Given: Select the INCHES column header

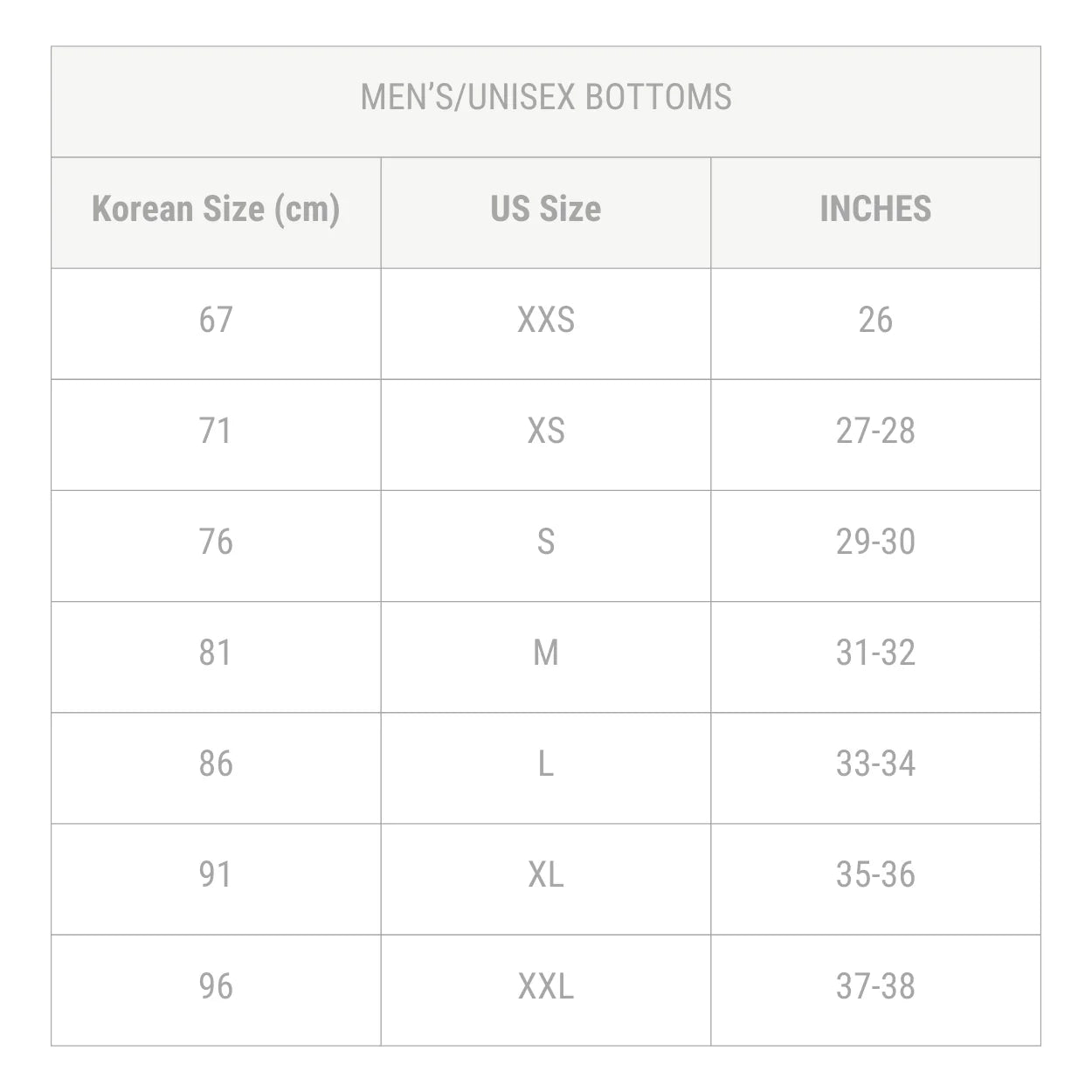Looking at the screenshot, I should [875, 210].
